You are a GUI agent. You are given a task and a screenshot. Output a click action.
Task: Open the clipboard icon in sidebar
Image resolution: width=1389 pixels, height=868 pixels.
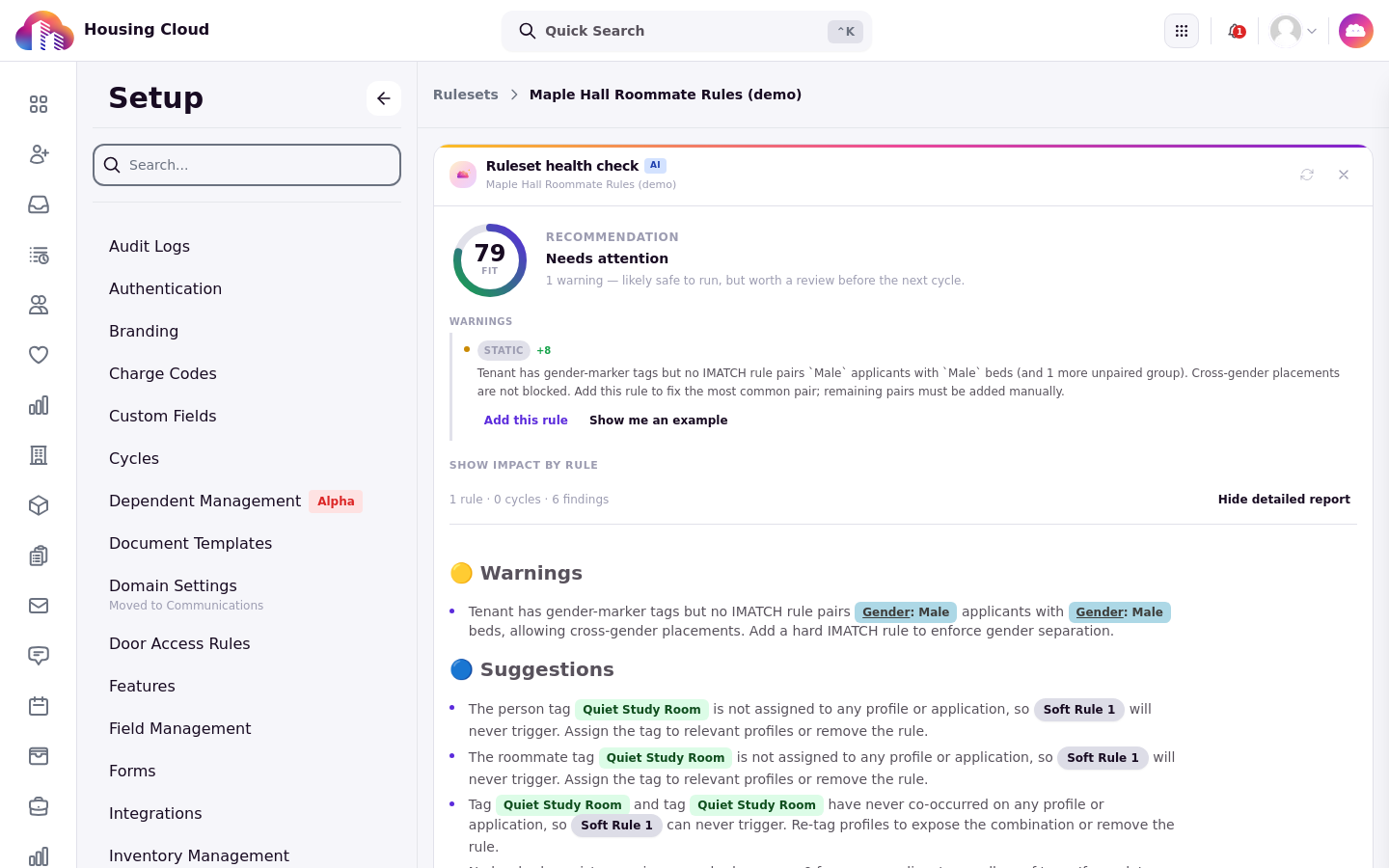(x=39, y=556)
